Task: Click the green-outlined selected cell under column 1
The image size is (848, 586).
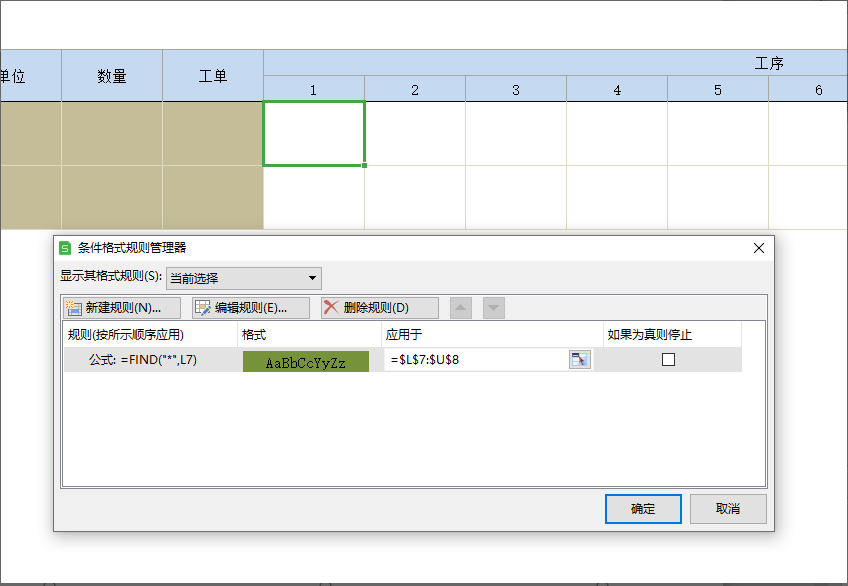Action: pos(313,133)
